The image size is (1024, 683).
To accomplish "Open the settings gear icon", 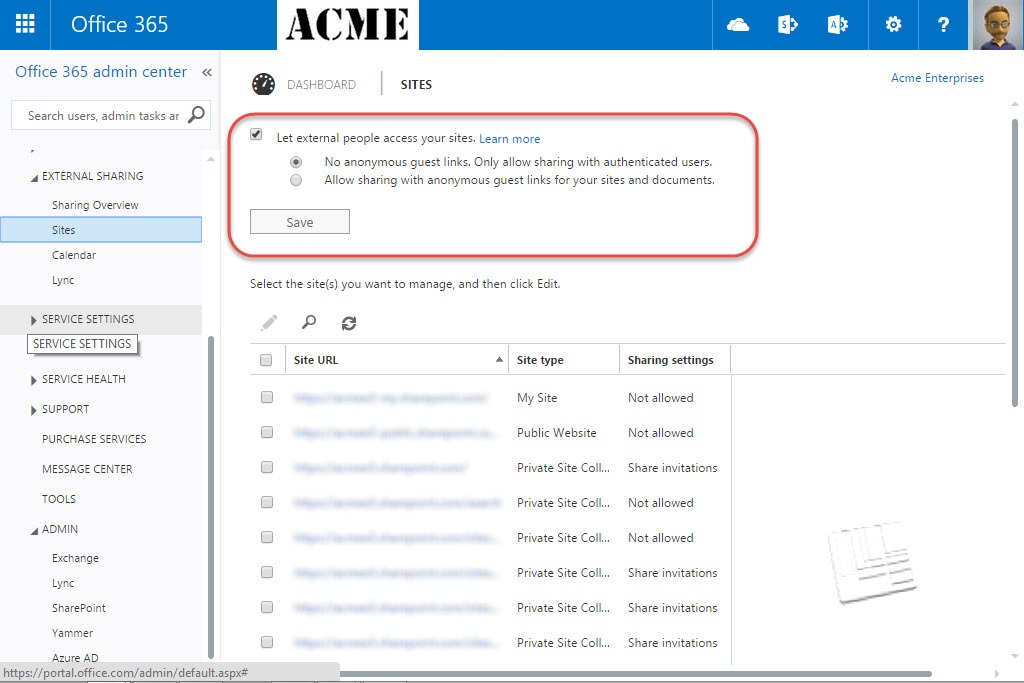I will click(x=893, y=25).
